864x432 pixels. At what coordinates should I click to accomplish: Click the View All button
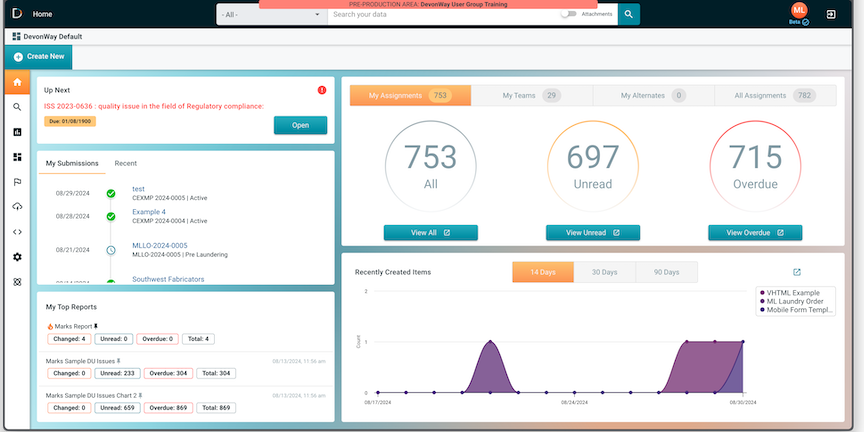(x=431, y=233)
